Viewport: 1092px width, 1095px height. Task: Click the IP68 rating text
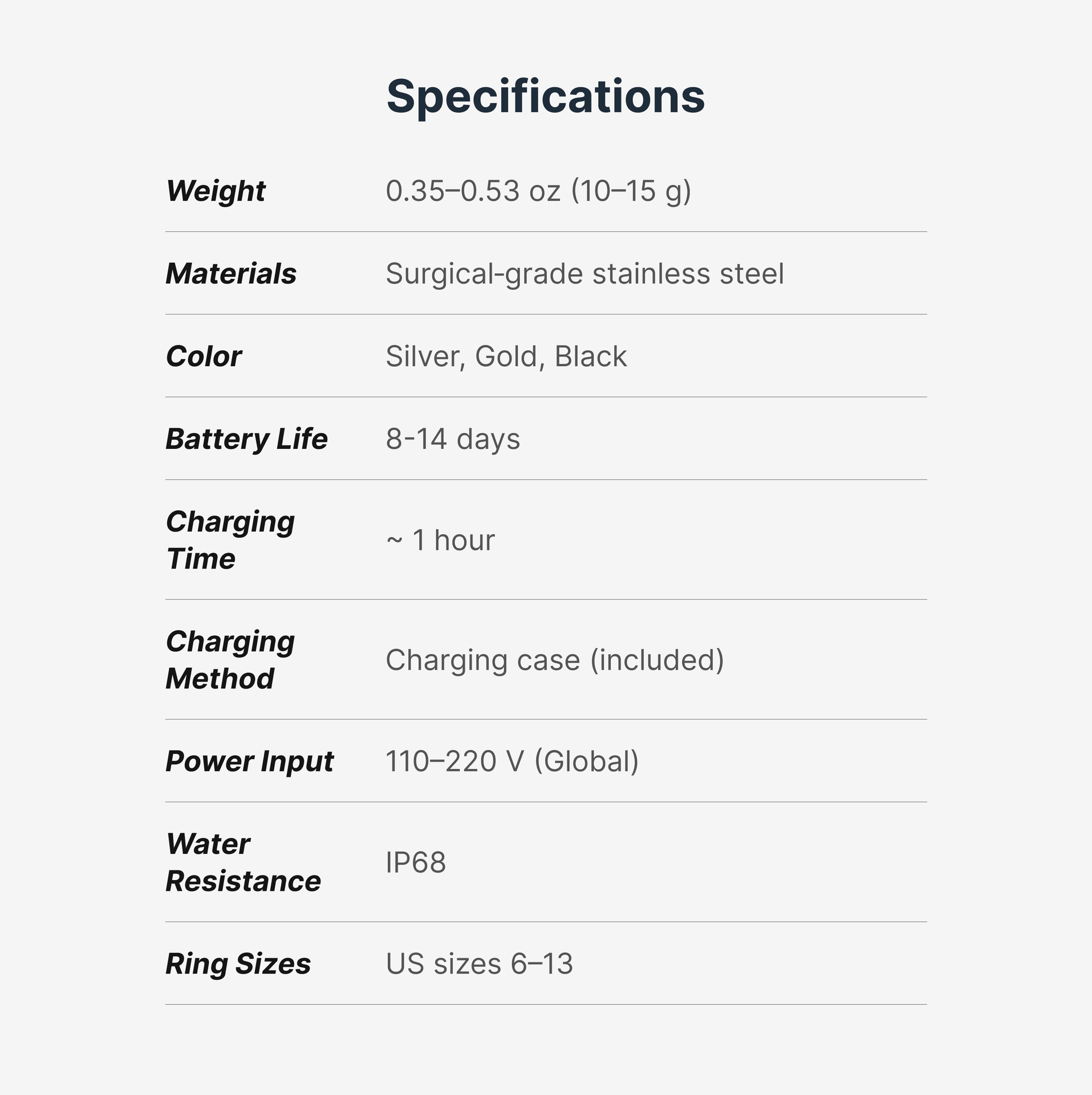[x=416, y=862]
